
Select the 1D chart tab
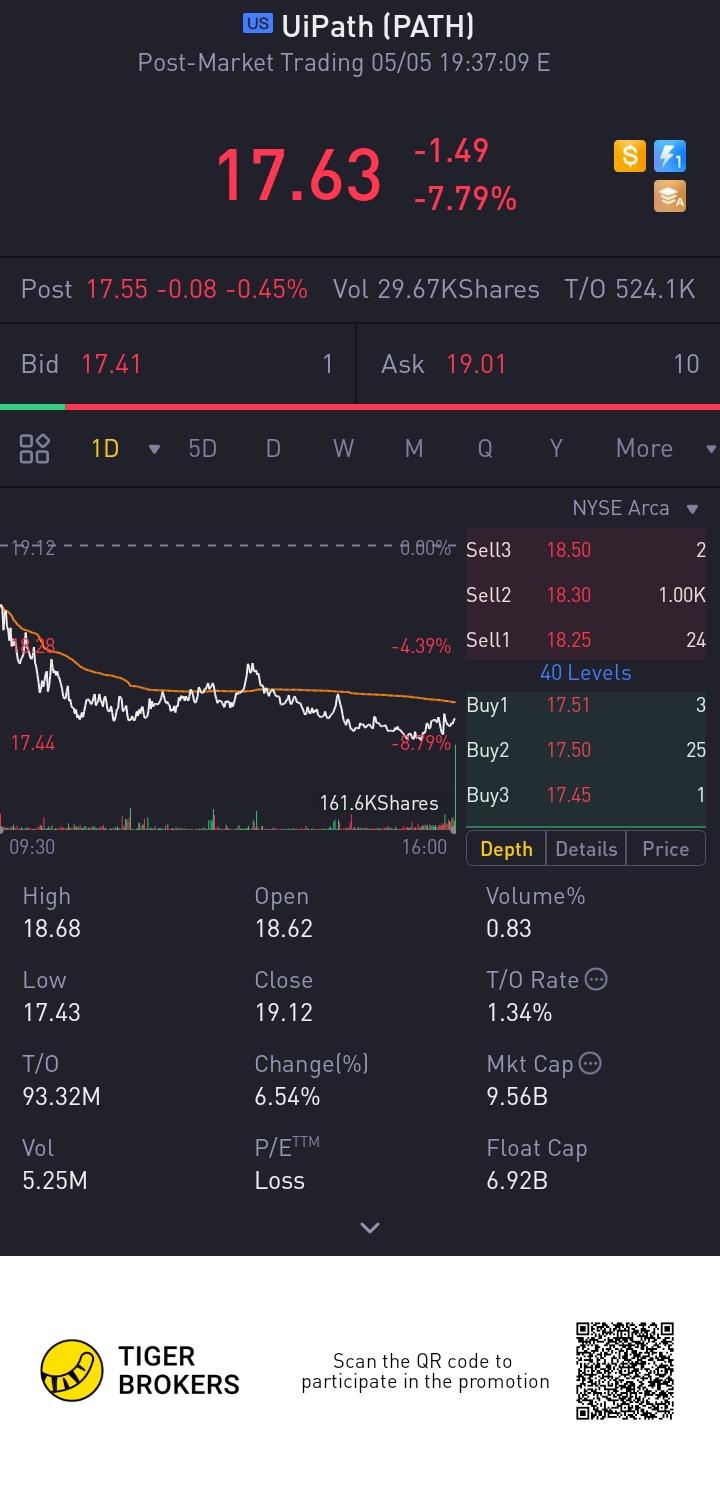pos(105,448)
